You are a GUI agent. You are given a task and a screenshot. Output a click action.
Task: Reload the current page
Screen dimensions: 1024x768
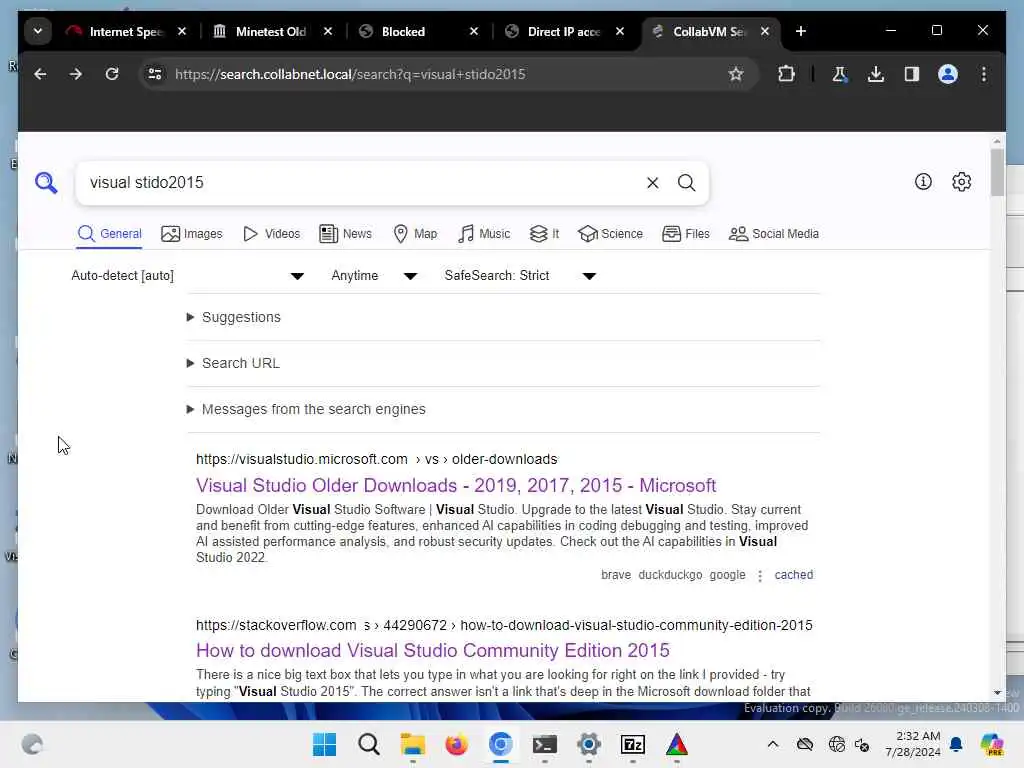(x=112, y=74)
